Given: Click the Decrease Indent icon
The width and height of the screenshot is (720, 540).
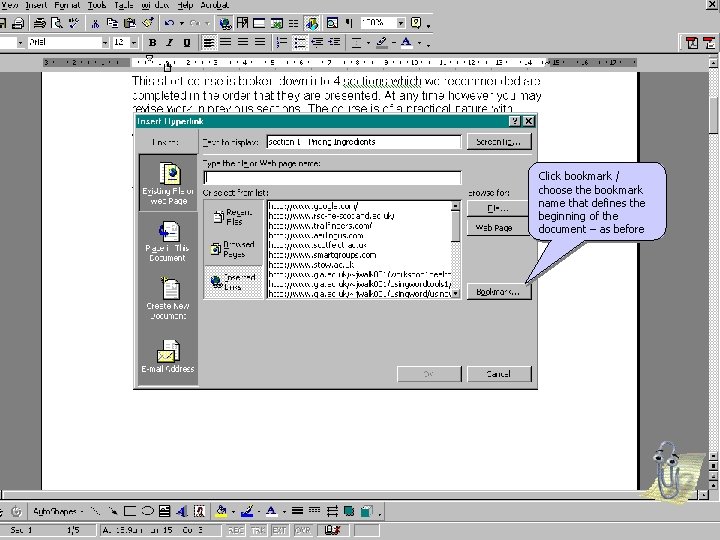Looking at the screenshot, I should coord(317,42).
